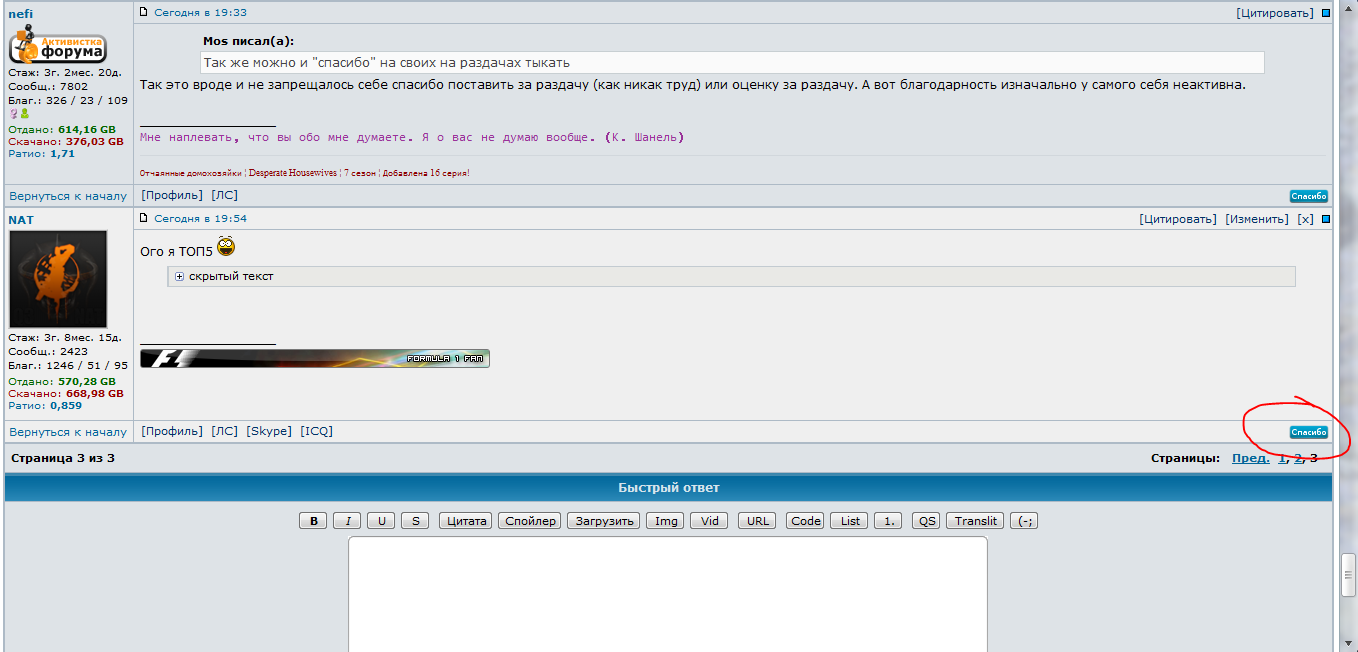Open NAT's [Профиль] link

pos(172,431)
